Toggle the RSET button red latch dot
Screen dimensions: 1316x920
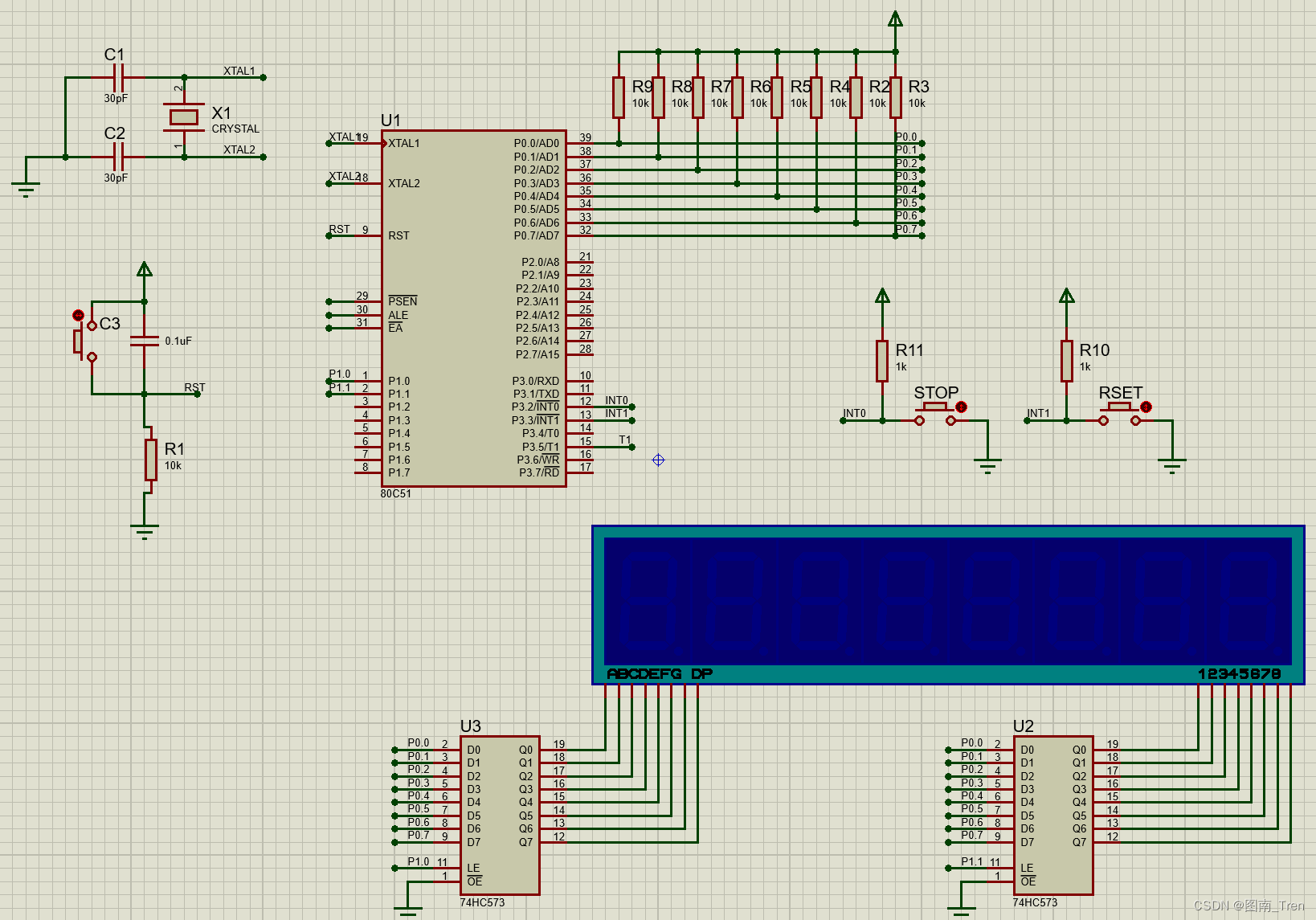tap(1146, 407)
